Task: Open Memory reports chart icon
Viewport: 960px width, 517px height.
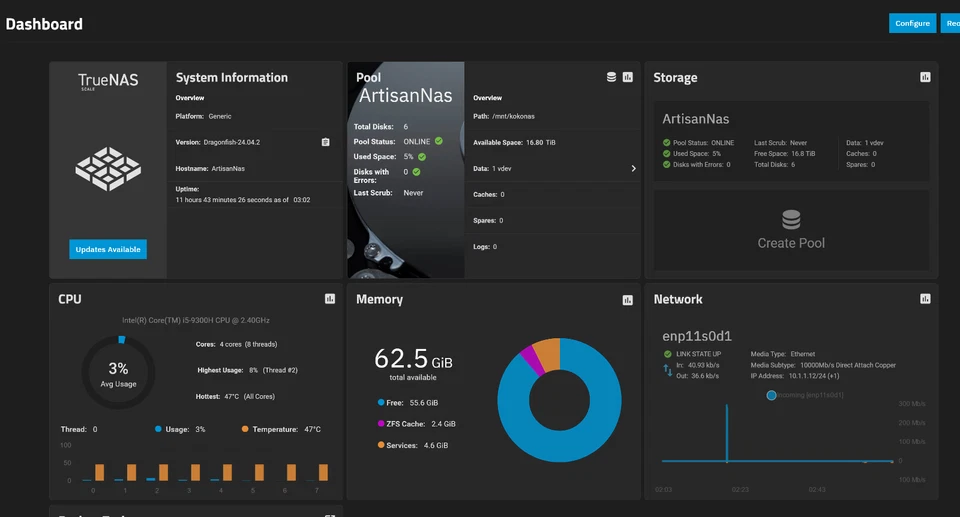Action: (x=628, y=300)
